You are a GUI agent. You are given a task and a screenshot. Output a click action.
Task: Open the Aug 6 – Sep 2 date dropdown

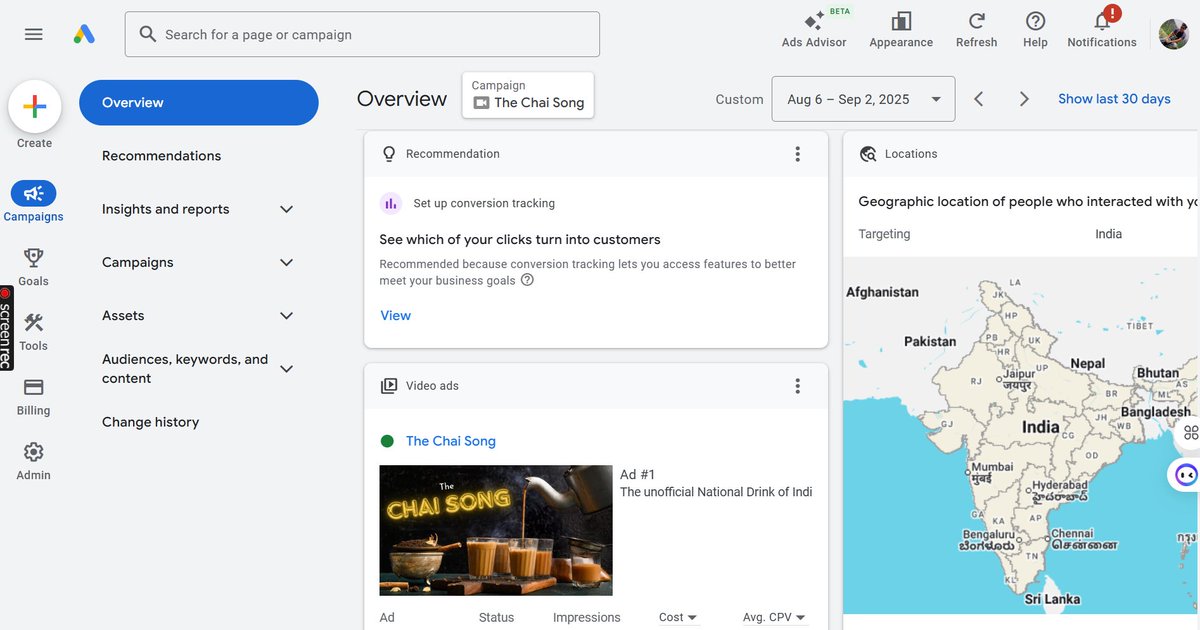point(863,99)
